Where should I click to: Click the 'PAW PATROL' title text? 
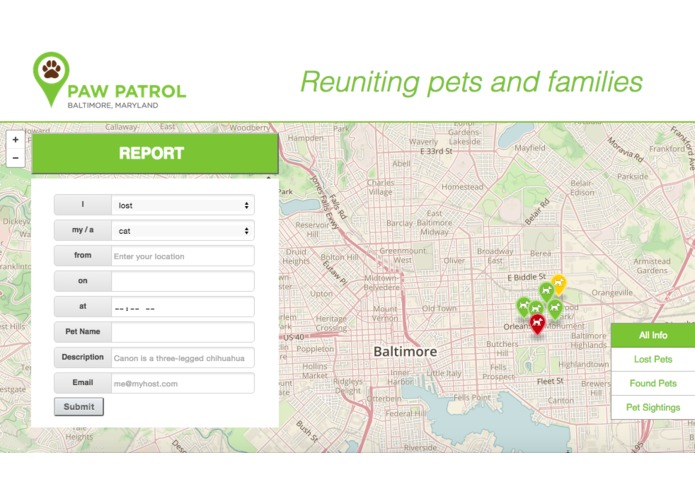126,91
